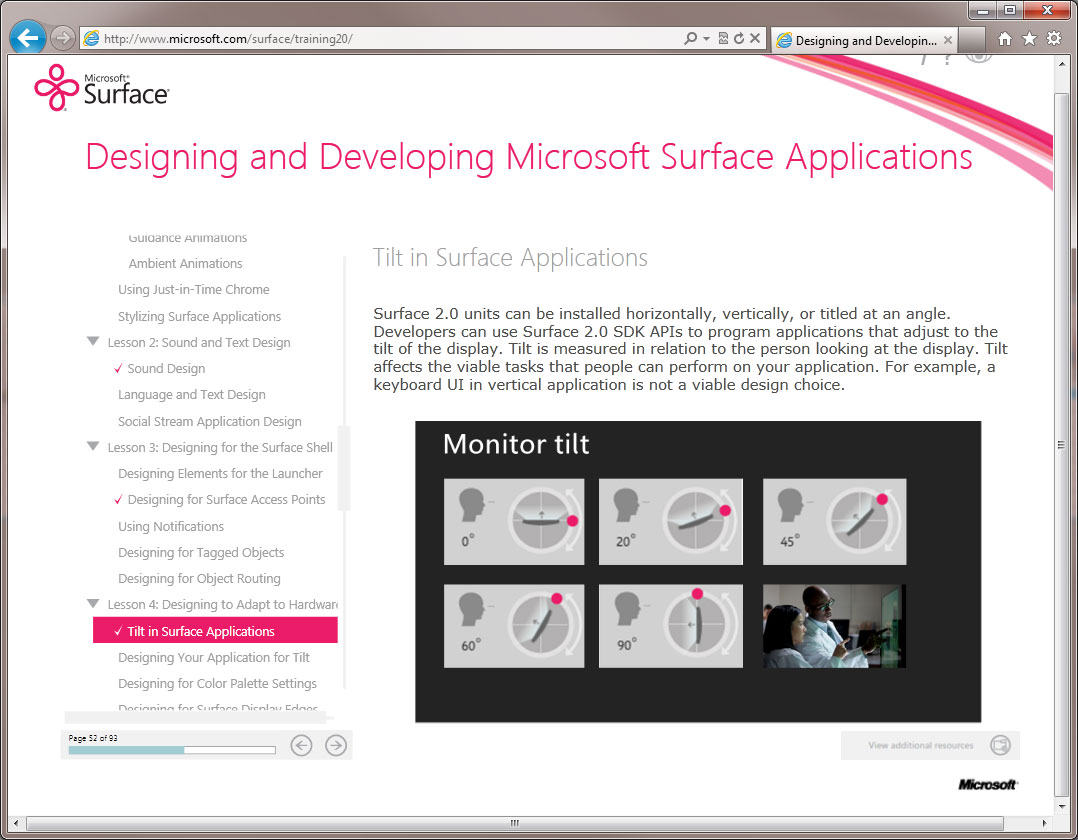Click the Compatibility View icon in address bar
The width and height of the screenshot is (1078, 840).
[723, 38]
